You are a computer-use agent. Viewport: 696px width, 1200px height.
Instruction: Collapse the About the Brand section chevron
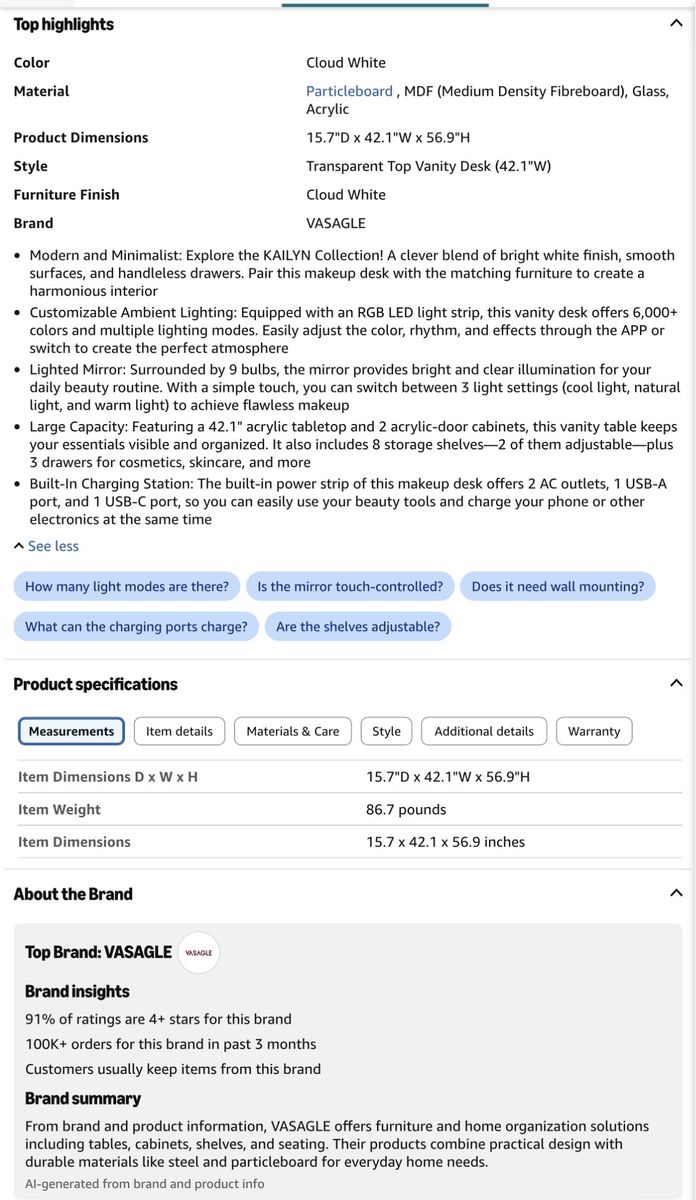pyautogui.click(x=676, y=893)
